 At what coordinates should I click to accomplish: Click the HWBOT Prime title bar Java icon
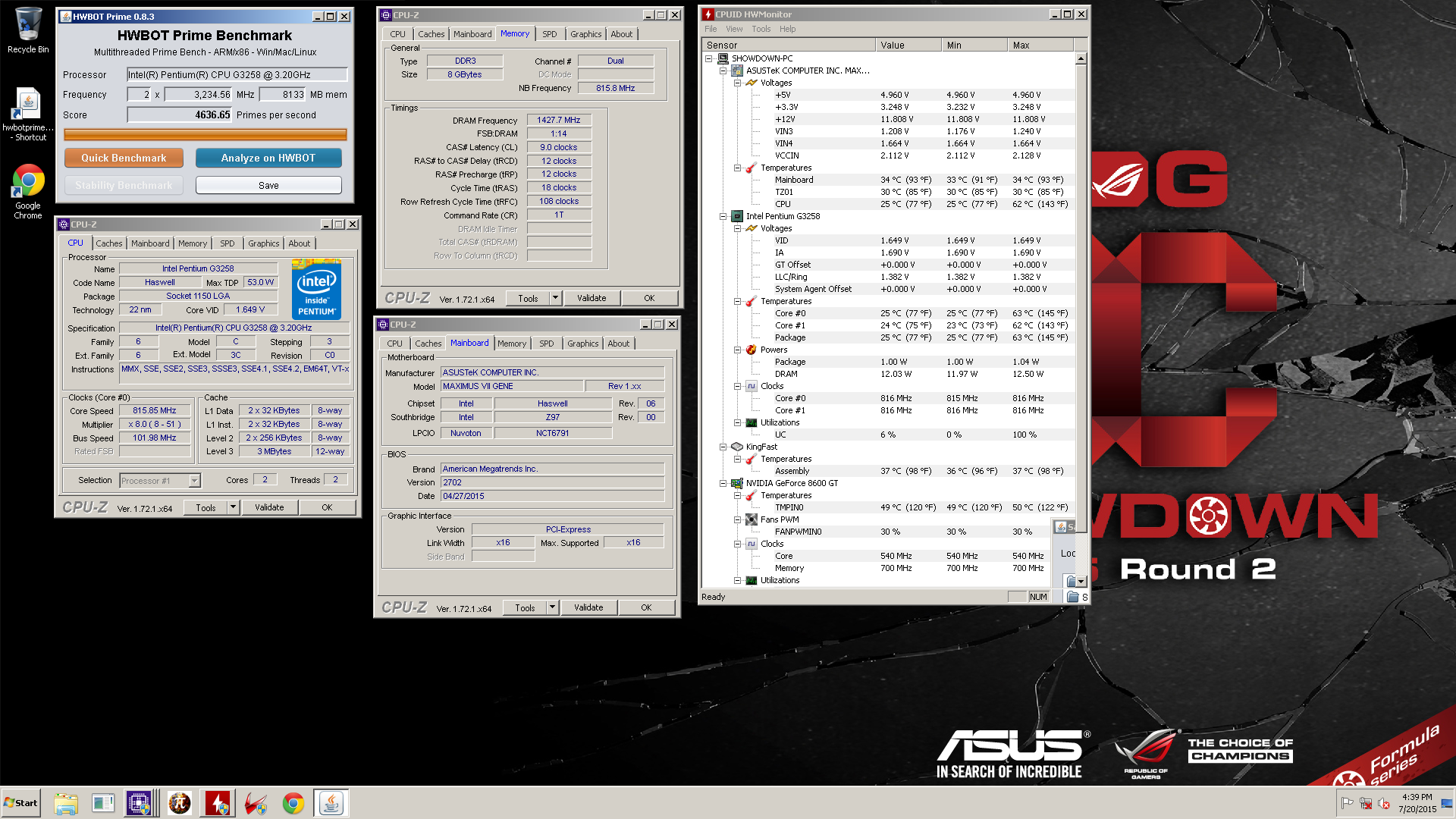click(65, 17)
